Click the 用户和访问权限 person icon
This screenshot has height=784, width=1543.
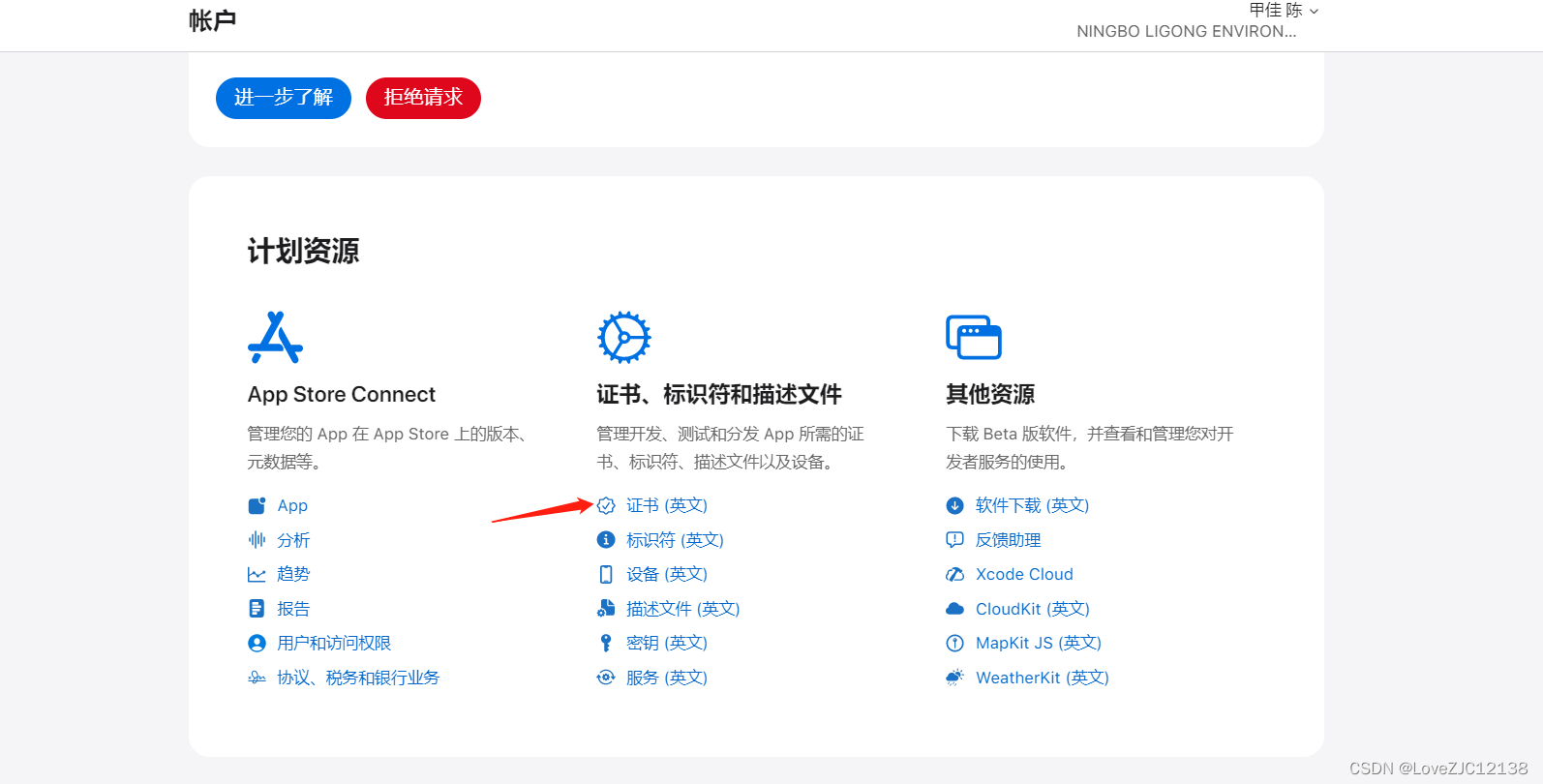(x=257, y=643)
